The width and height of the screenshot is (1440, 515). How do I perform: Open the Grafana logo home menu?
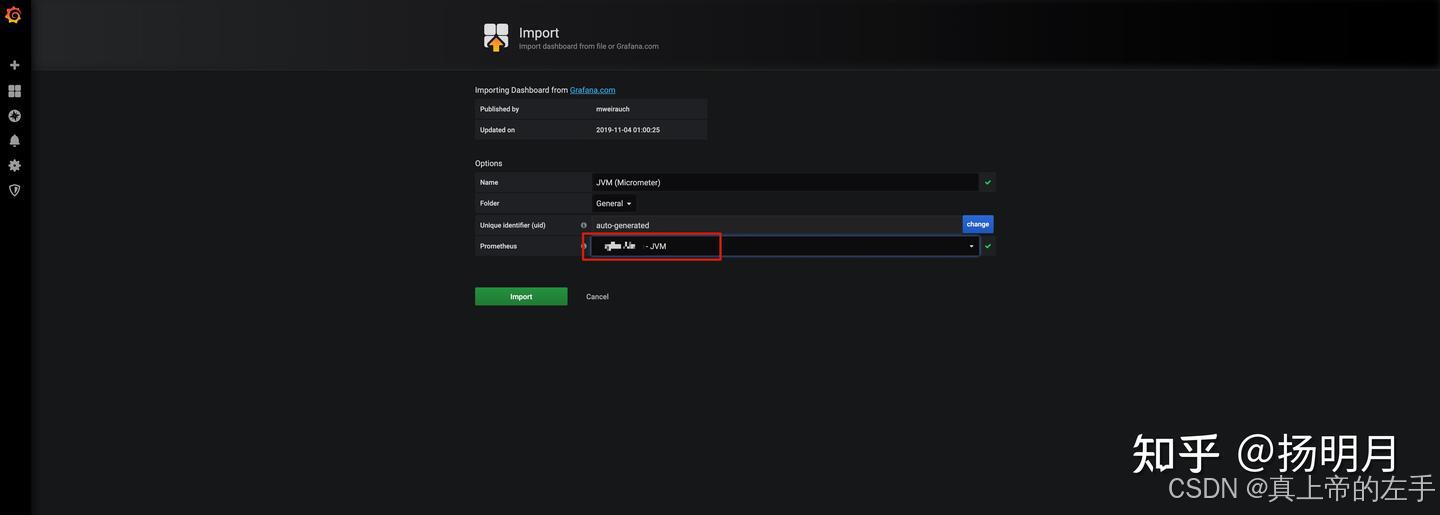pos(14,14)
